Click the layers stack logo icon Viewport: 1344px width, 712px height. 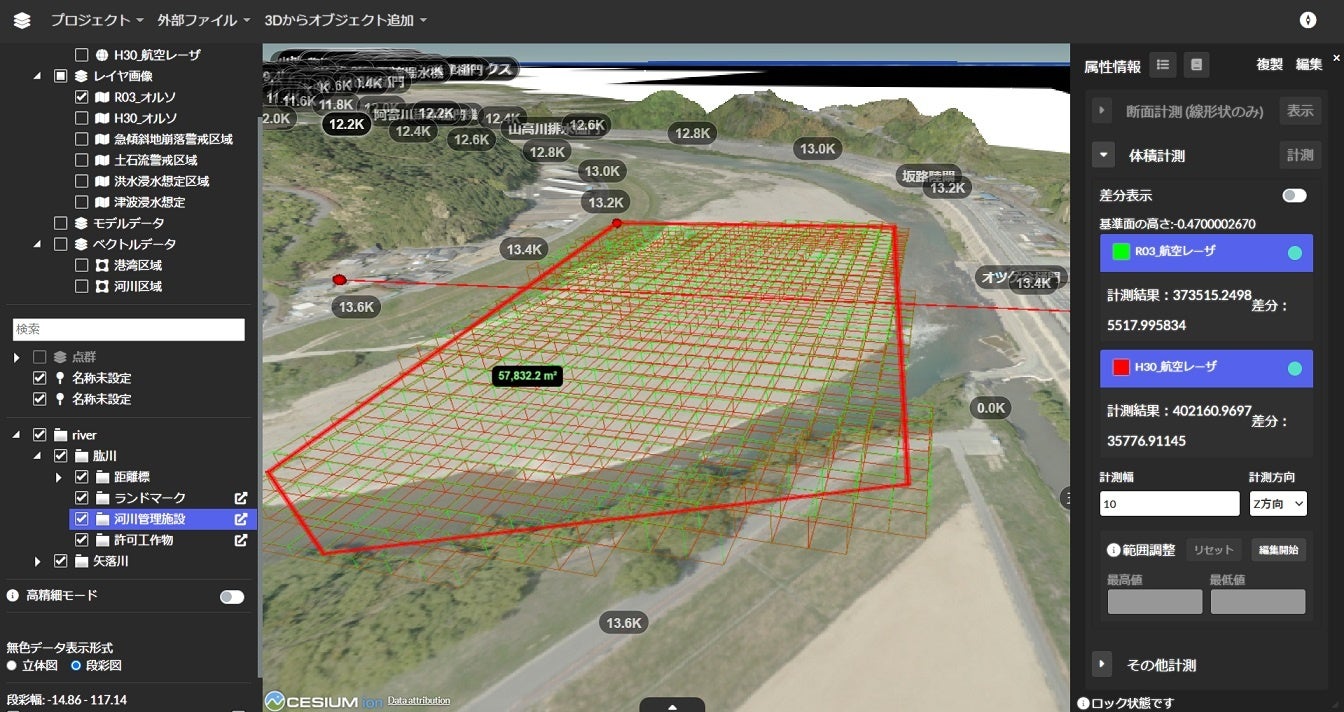coord(22,20)
